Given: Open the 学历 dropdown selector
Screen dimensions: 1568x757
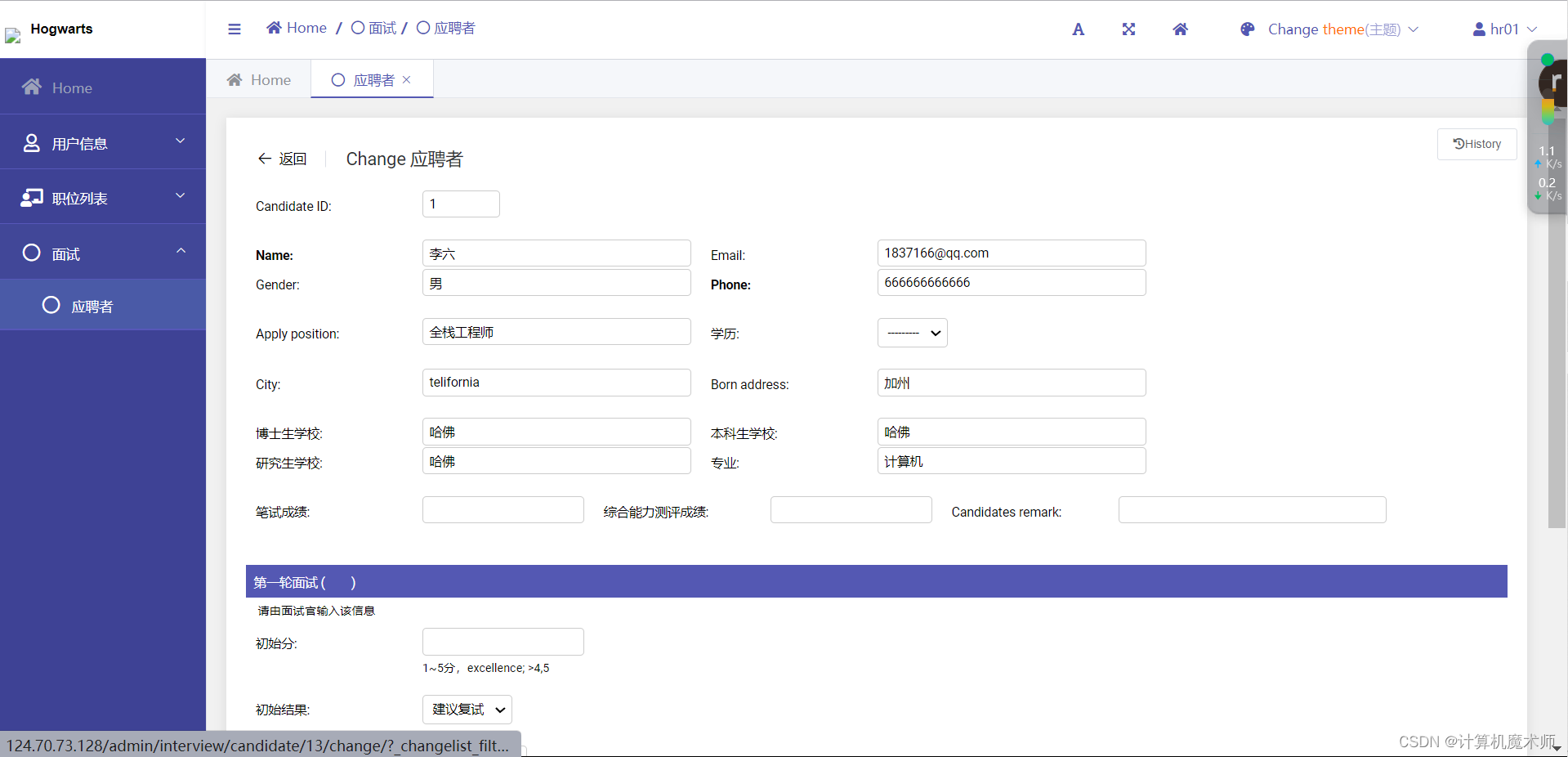Looking at the screenshot, I should point(911,333).
